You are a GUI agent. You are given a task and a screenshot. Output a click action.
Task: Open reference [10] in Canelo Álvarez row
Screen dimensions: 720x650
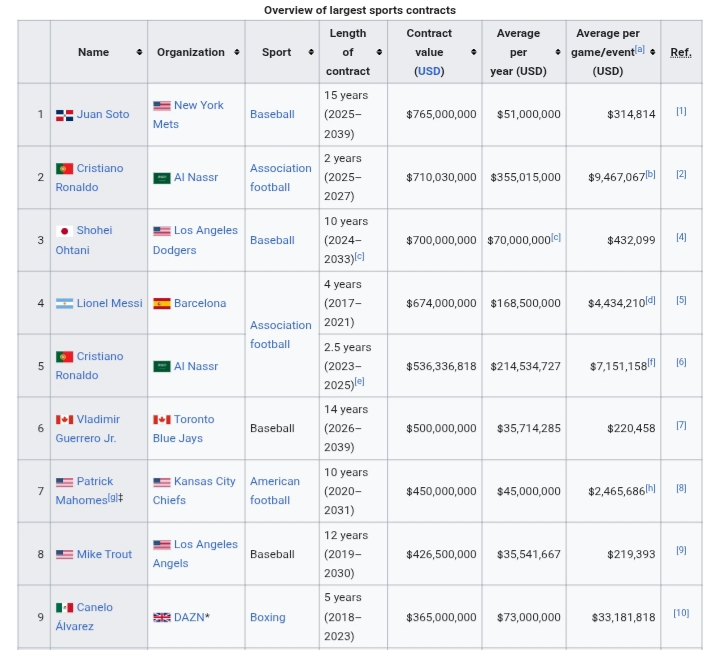(x=681, y=613)
